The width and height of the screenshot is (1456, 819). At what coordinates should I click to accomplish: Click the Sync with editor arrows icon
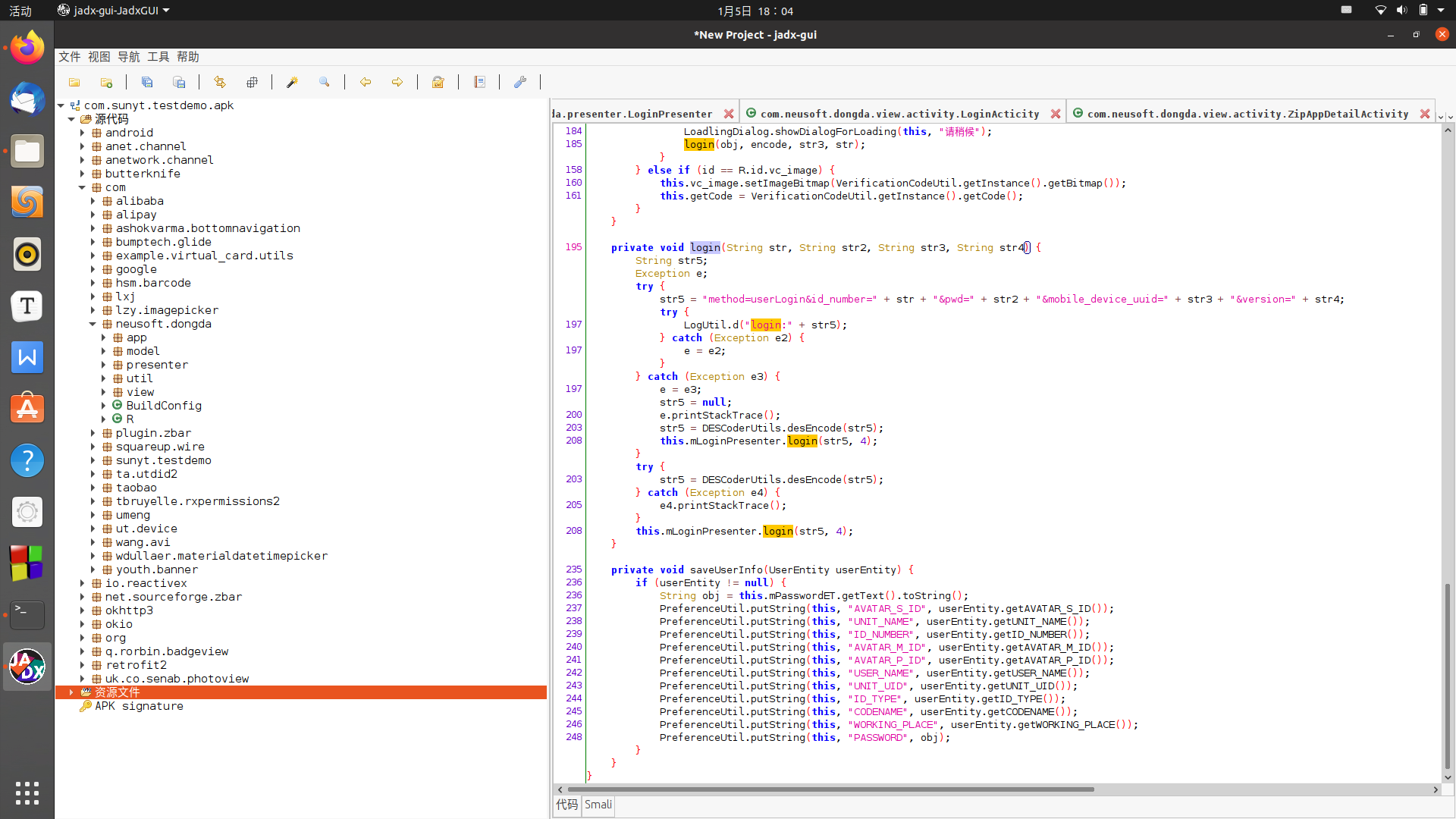point(220,82)
